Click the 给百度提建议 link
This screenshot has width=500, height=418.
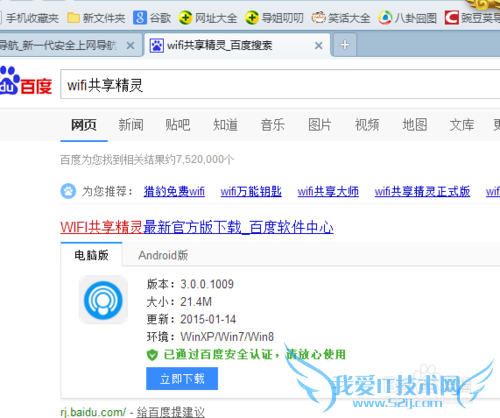(171, 412)
